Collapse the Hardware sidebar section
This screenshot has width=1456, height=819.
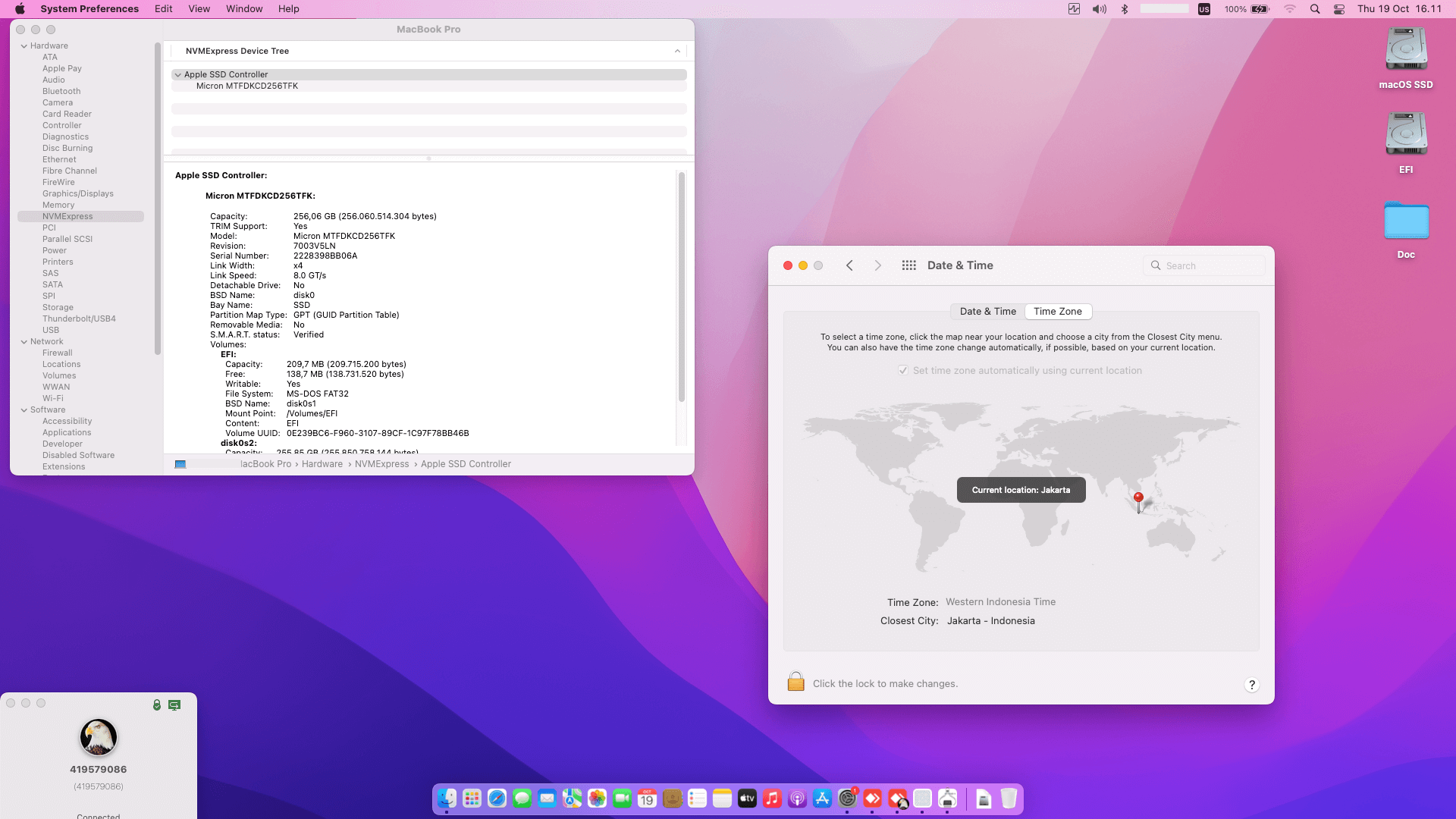click(x=24, y=46)
